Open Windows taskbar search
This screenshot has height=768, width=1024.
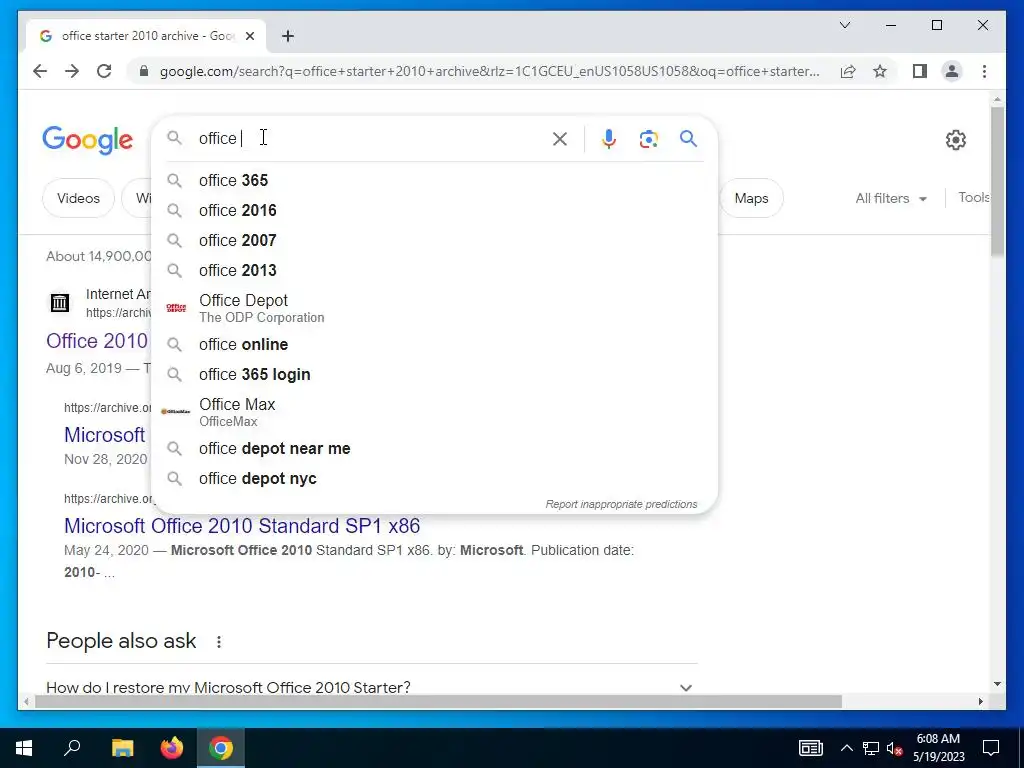tap(72, 748)
